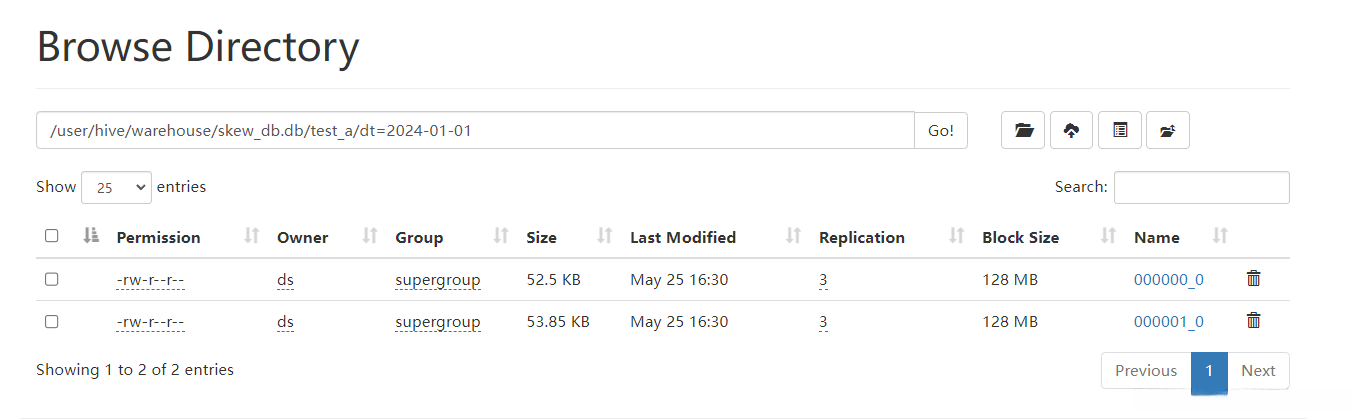Toggle the select-all header checkbox
Viewport: 1364px width, 420px height.
(52, 236)
